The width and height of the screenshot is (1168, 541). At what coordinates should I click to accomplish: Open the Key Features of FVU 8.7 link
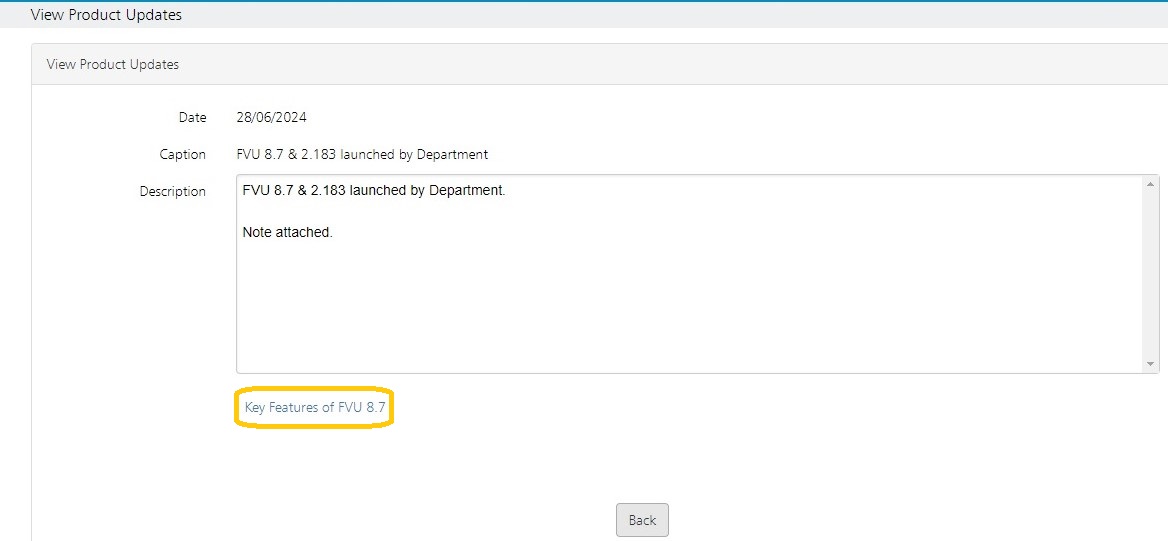(x=314, y=408)
